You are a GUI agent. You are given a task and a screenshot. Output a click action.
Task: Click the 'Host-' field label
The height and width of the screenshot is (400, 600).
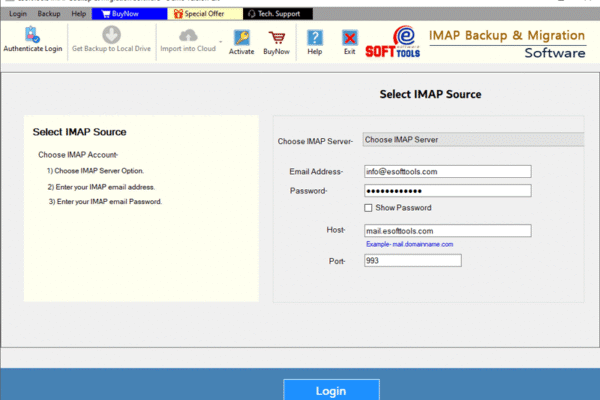pos(336,230)
